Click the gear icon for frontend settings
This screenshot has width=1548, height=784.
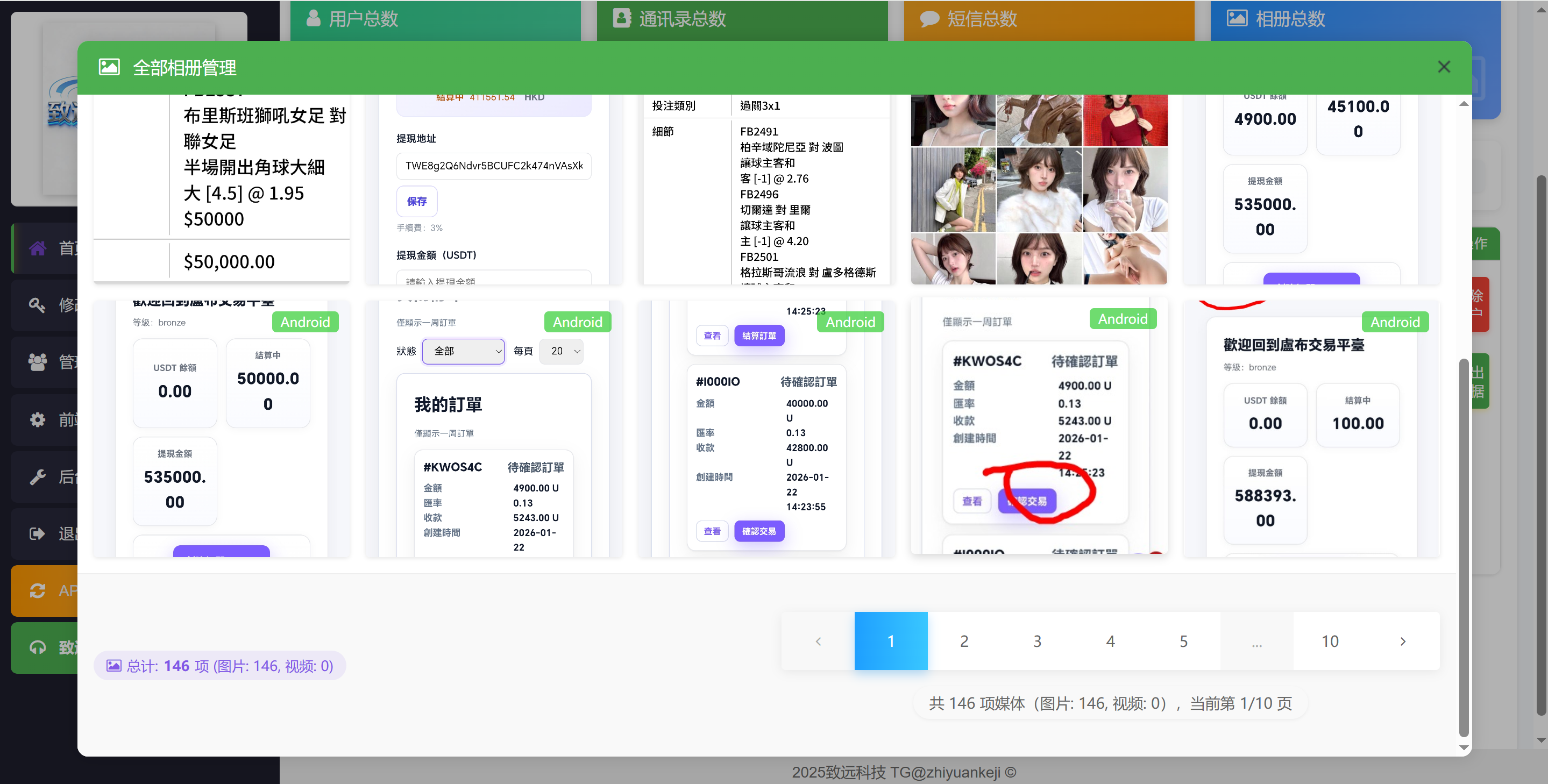(x=37, y=419)
